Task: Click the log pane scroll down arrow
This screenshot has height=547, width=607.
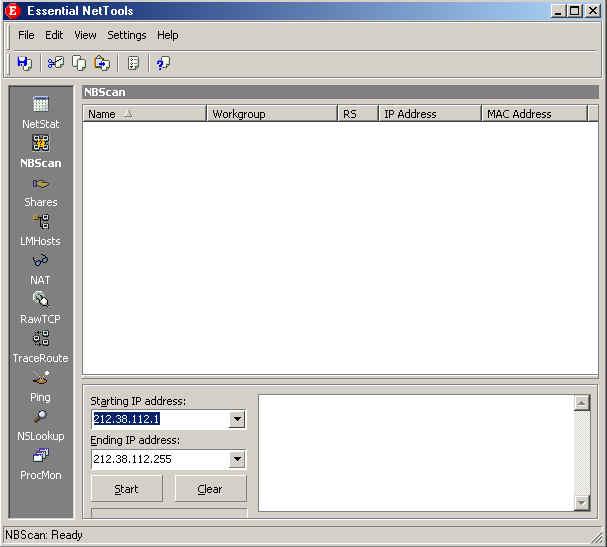Action: 581,503
